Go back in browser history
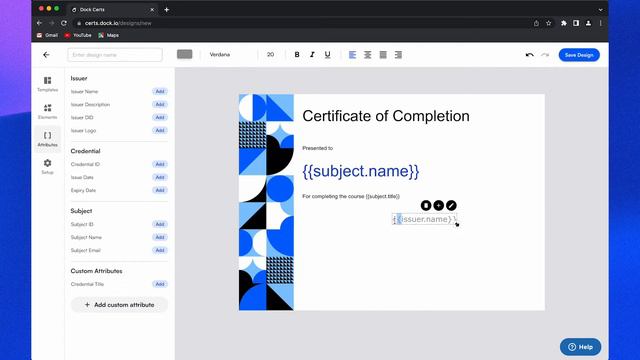 pyautogui.click(x=40, y=23)
